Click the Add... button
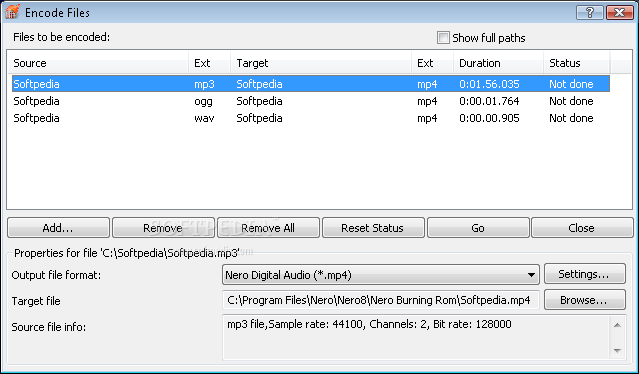This screenshot has height=374, width=639. point(58,228)
